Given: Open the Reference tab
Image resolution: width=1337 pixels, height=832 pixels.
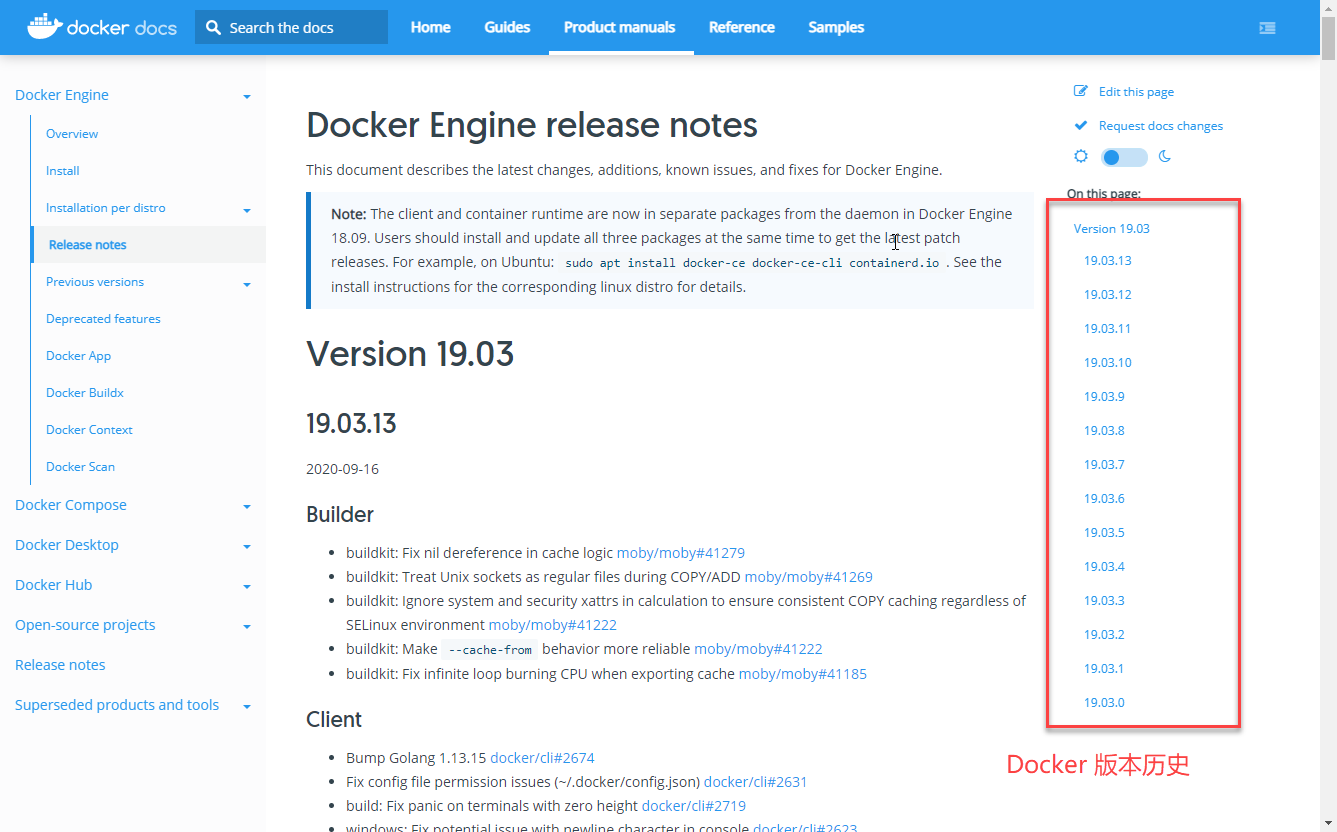Looking at the screenshot, I should [x=742, y=27].
